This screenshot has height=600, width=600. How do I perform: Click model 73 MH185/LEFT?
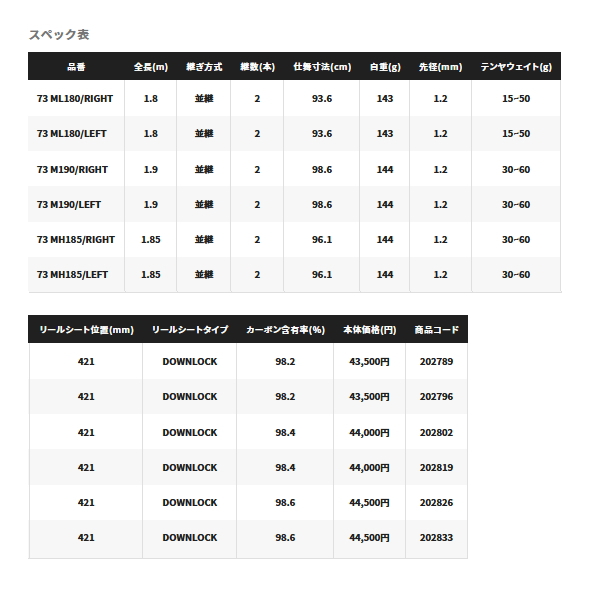[x=72, y=275]
